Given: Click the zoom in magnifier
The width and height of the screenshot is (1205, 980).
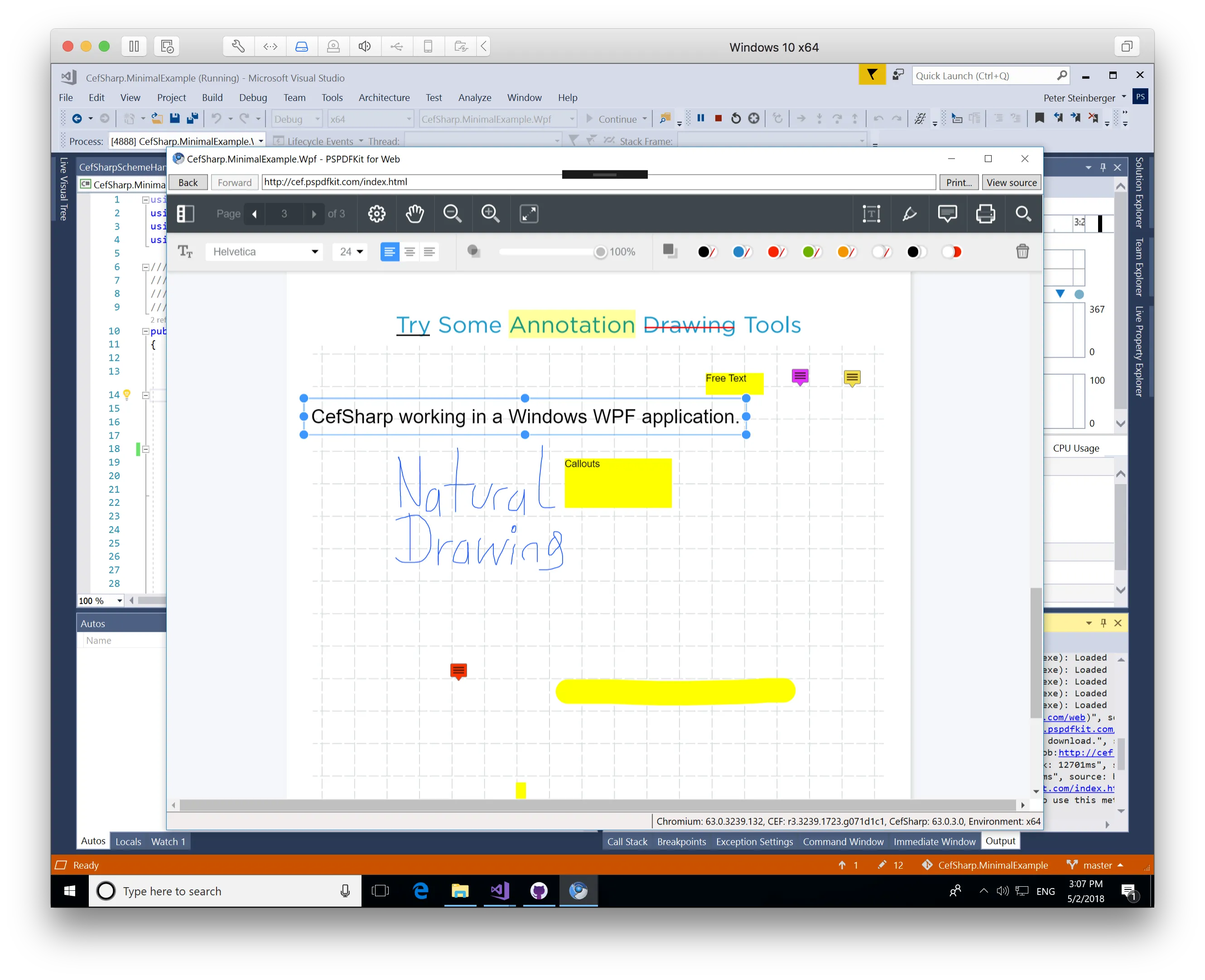Looking at the screenshot, I should [x=490, y=213].
